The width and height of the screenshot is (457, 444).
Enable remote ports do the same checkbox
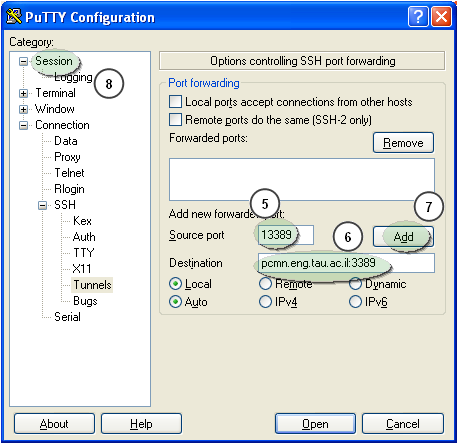point(176,120)
